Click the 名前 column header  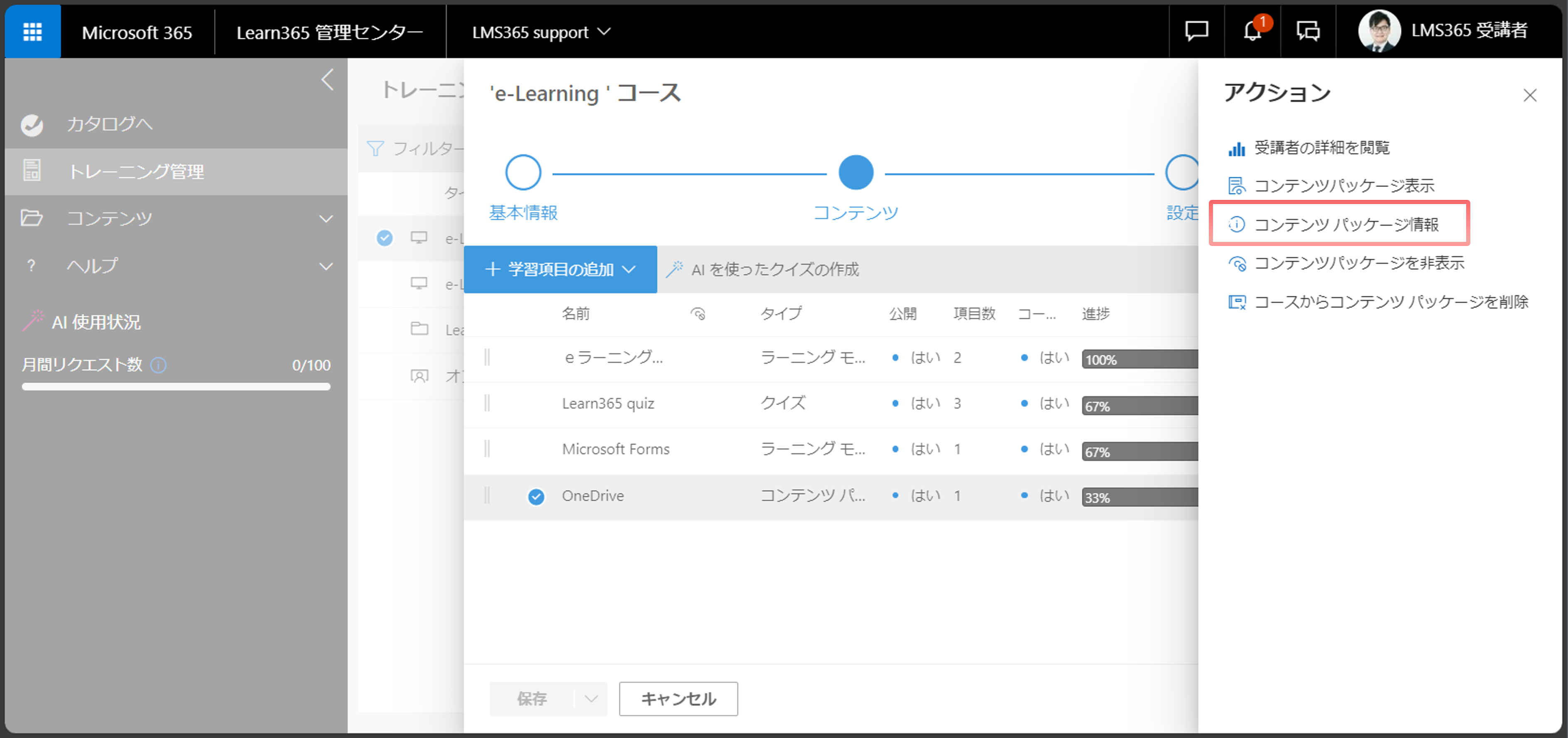point(575,313)
